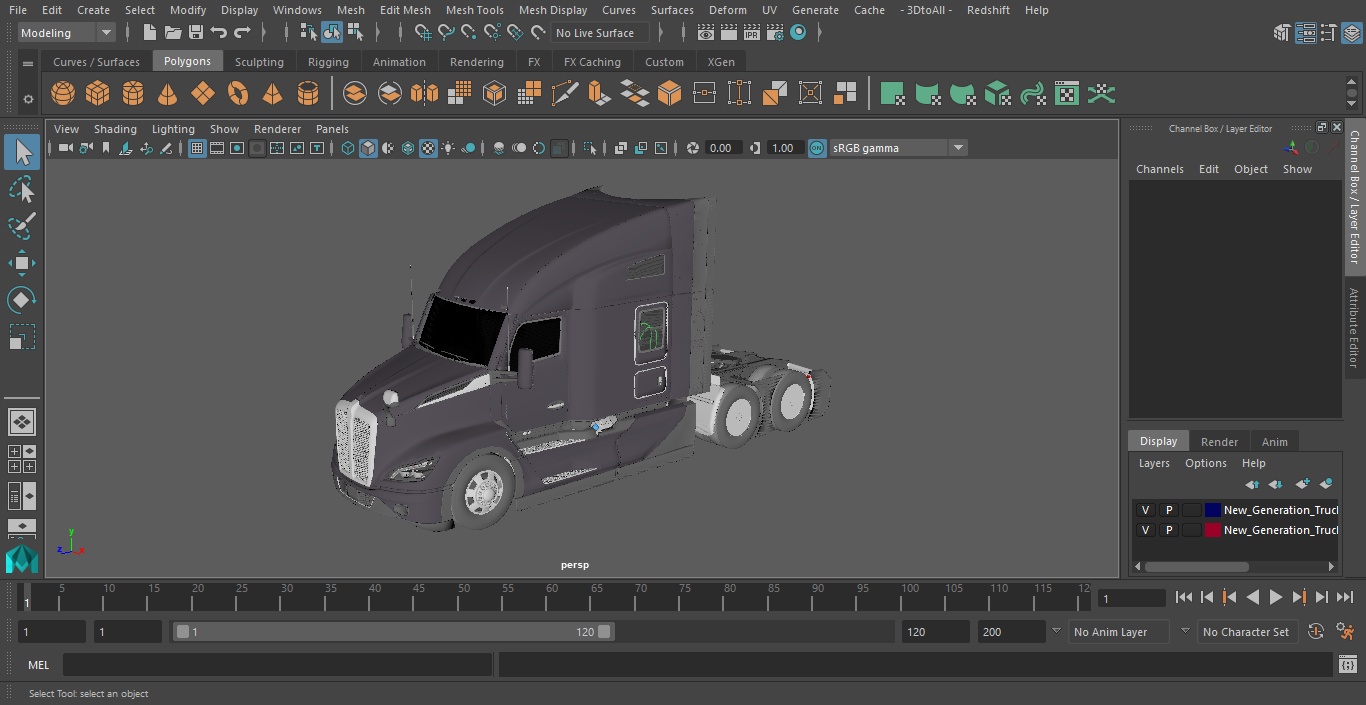Select the Rotate tool in the toolbox
Image resolution: width=1366 pixels, height=705 pixels.
coord(22,300)
